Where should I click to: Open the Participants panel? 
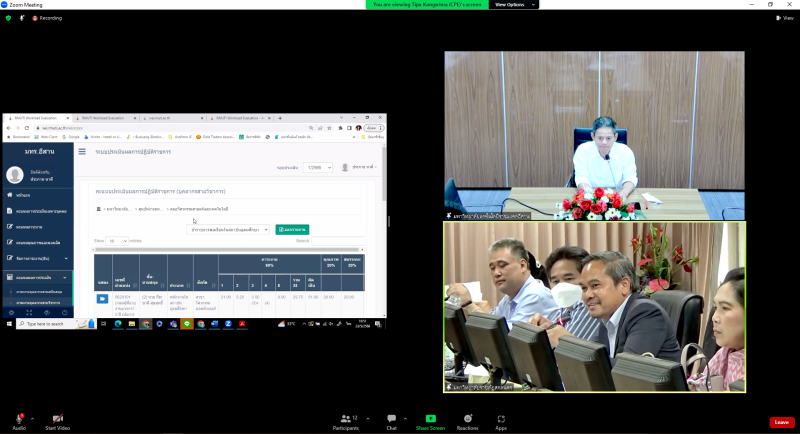pyautogui.click(x=348, y=420)
